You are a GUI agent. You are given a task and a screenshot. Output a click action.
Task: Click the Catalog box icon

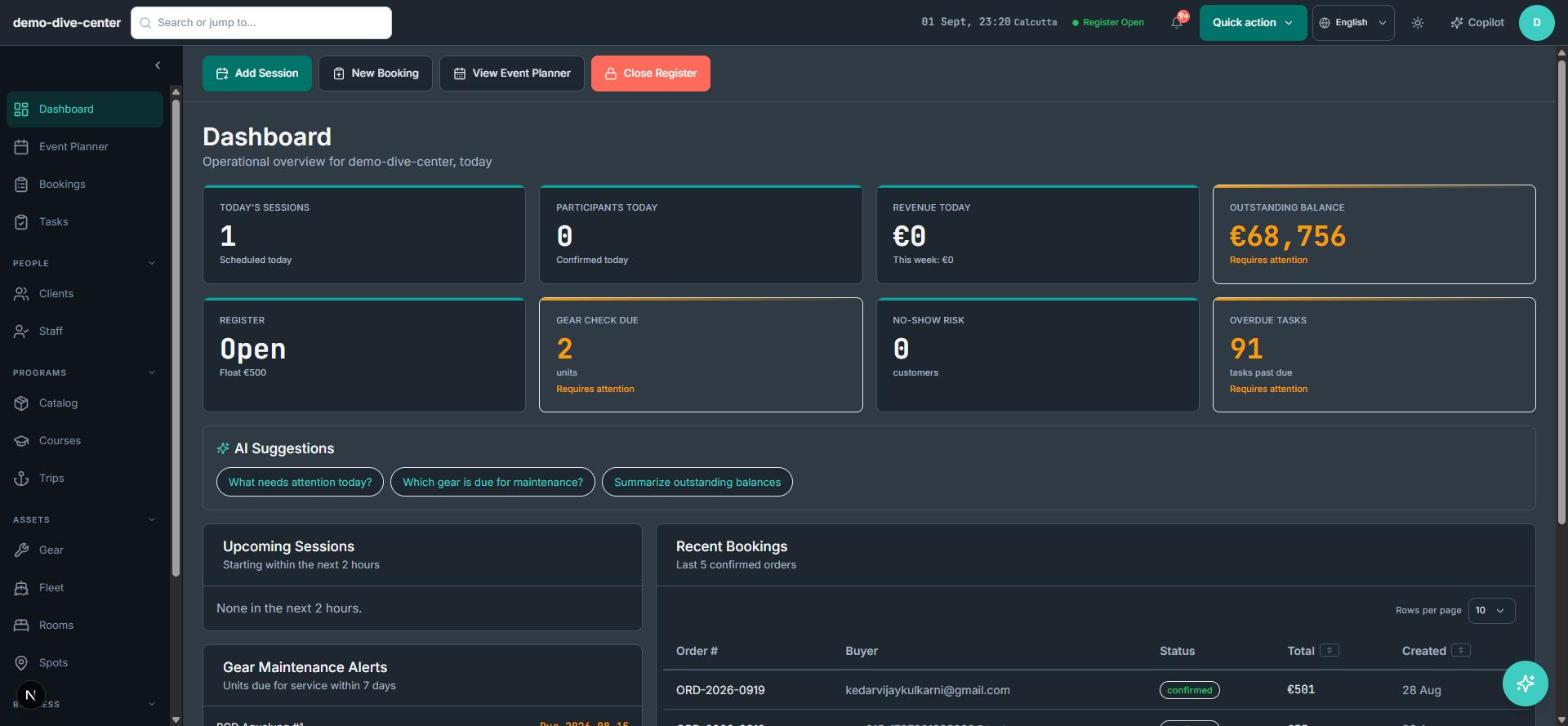coord(21,403)
